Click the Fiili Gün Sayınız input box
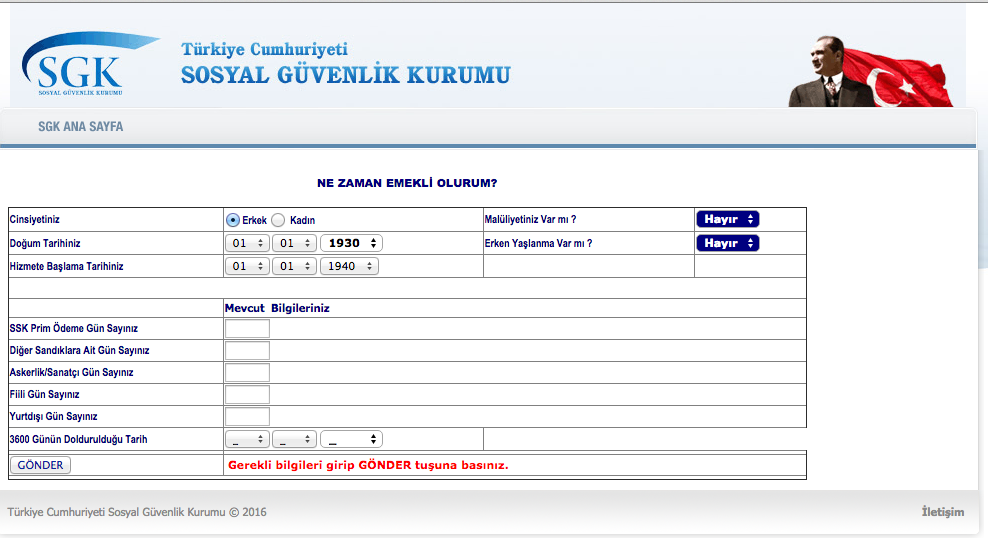This screenshot has width=988, height=542. (x=247, y=395)
